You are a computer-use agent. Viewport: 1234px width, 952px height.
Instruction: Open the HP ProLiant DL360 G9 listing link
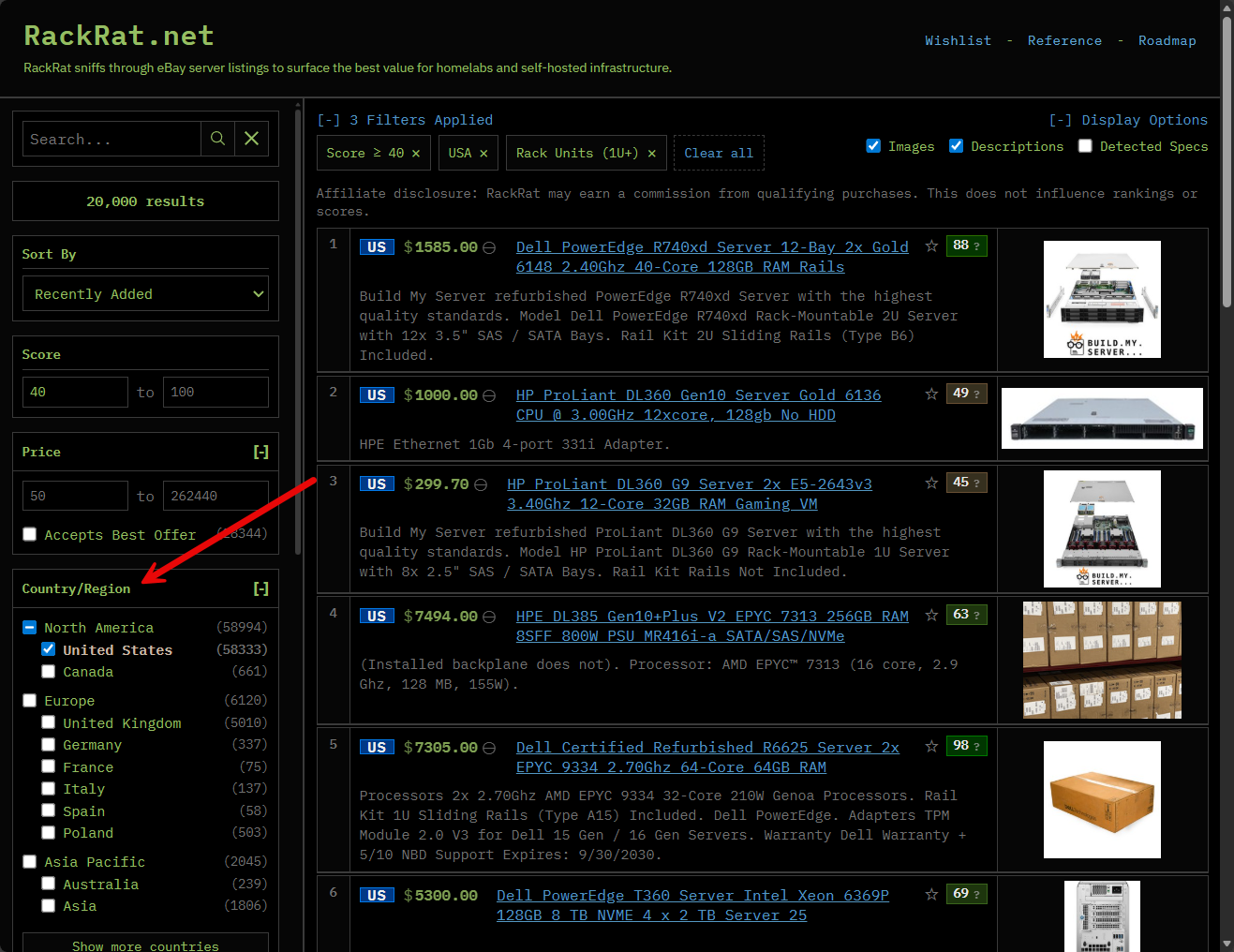coord(690,494)
